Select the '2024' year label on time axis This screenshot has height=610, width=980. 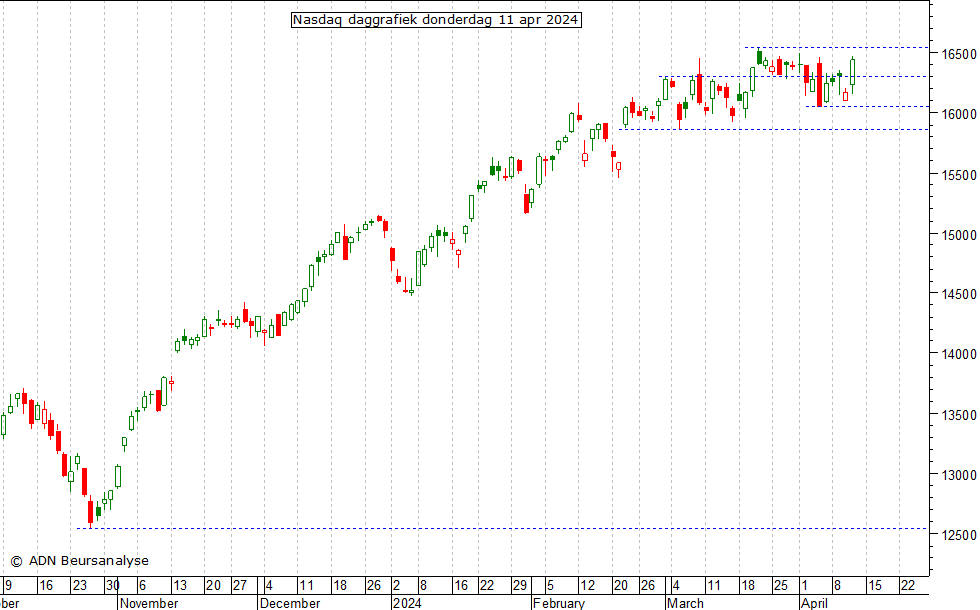407,603
